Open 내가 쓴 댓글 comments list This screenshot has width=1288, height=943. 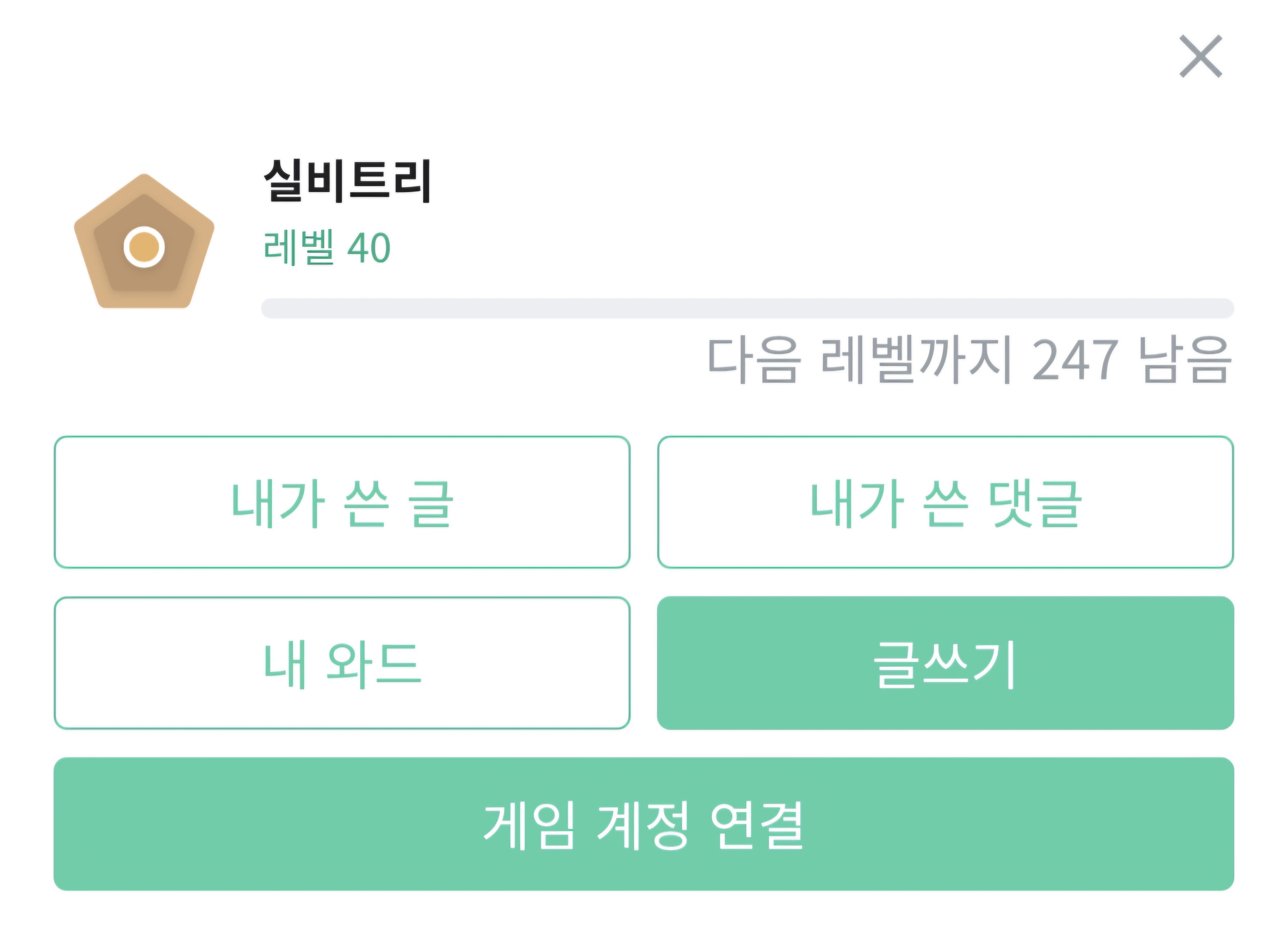pos(945,502)
